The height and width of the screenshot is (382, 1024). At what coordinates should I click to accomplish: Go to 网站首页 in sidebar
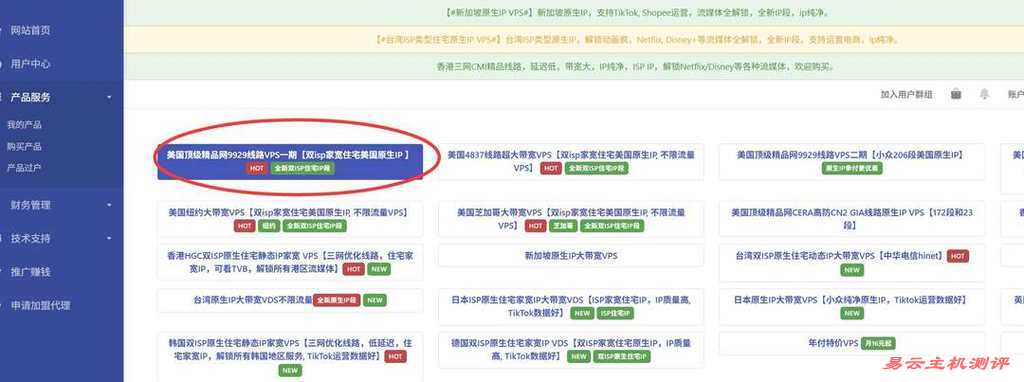coord(30,30)
